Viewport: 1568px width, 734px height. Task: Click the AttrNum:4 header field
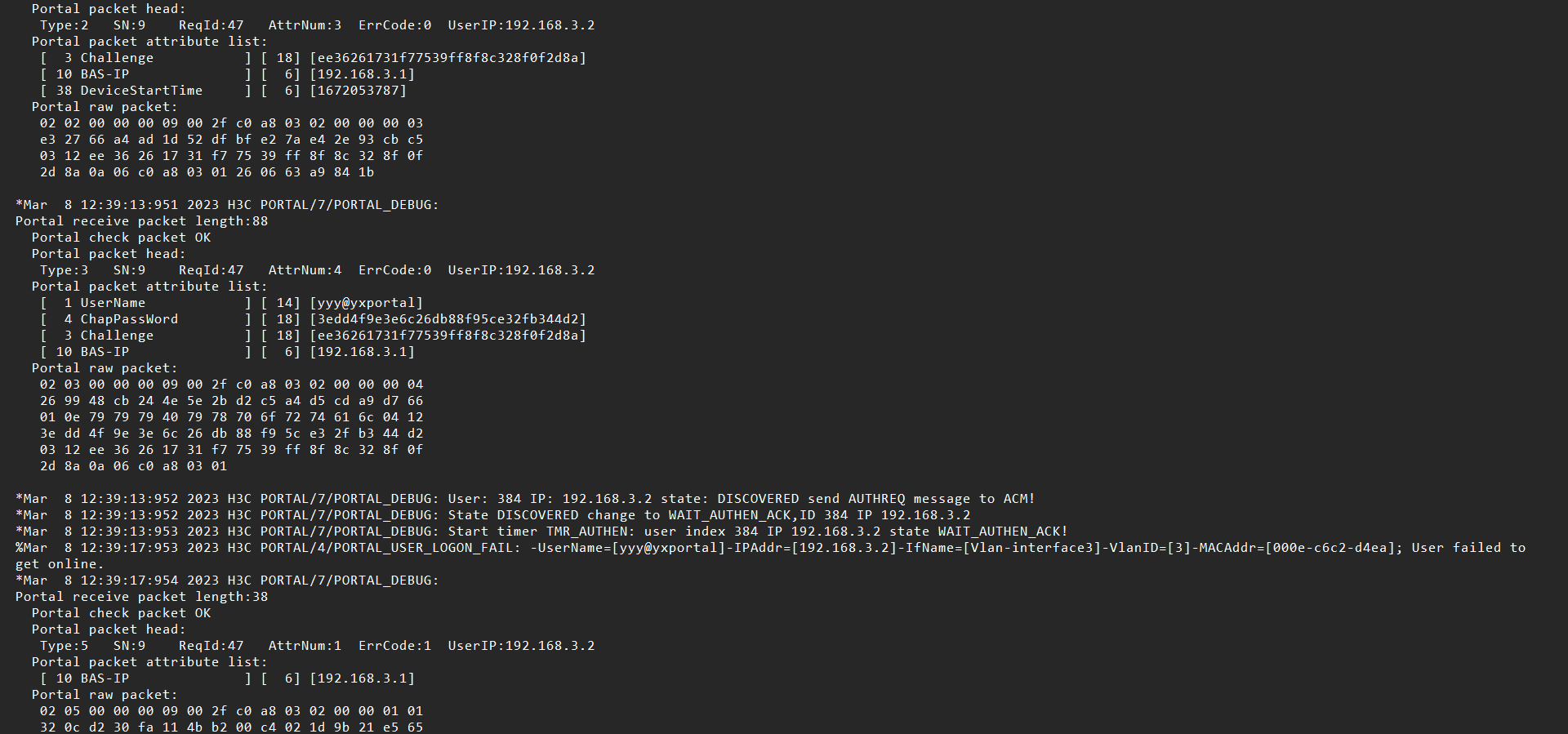tap(305, 270)
